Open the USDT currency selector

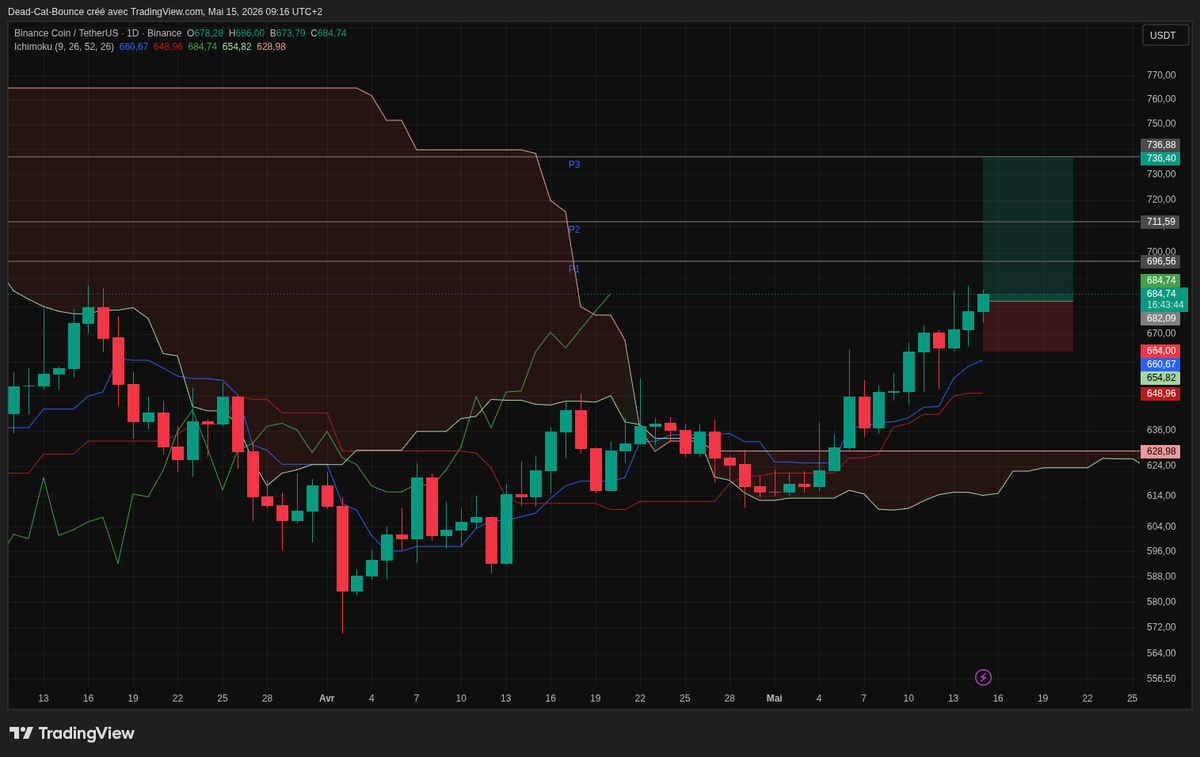[1163, 35]
